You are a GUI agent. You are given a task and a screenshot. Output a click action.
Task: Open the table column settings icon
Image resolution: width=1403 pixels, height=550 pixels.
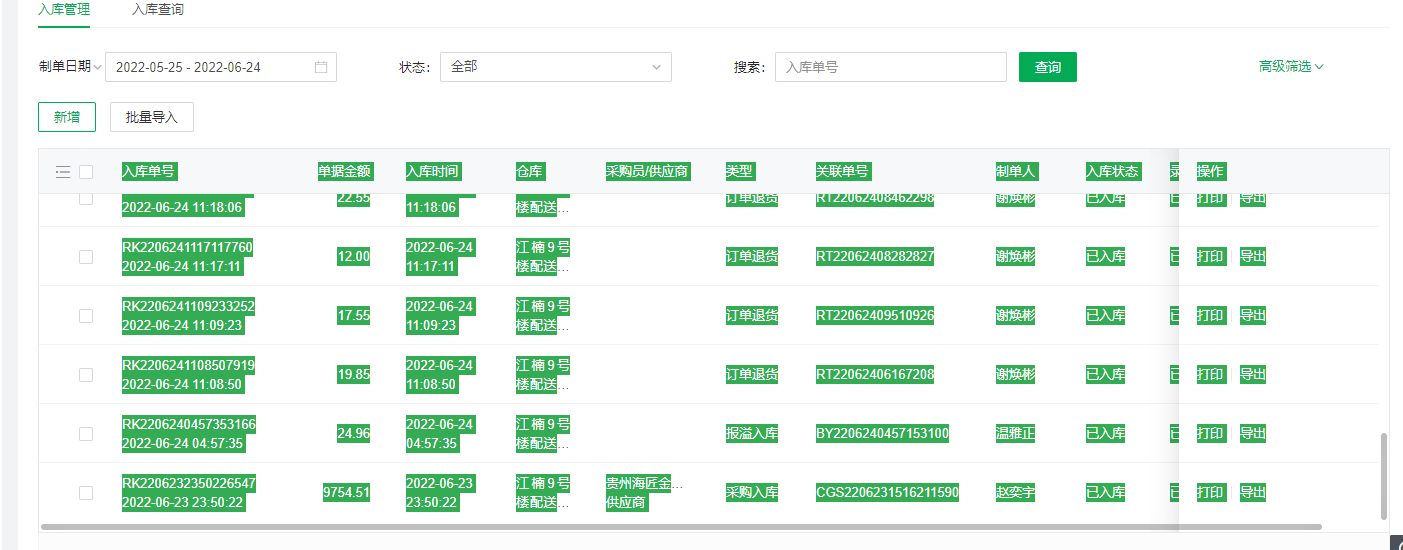[x=62, y=172]
